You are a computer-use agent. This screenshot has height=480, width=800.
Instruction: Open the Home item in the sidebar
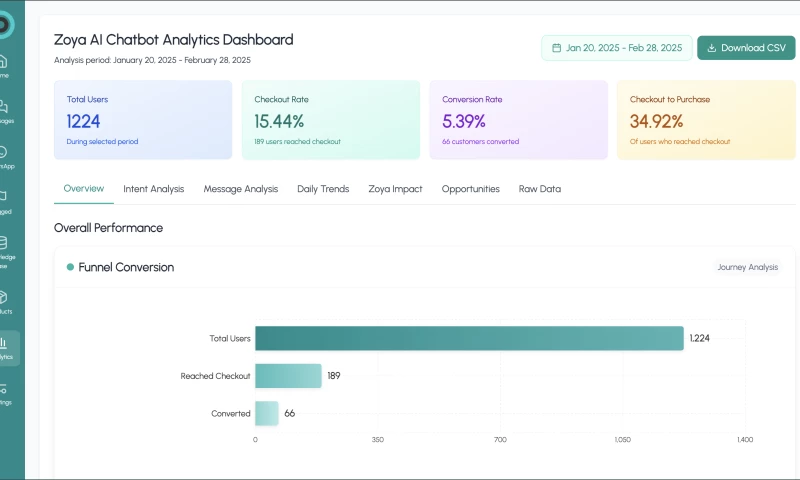tap(4, 66)
